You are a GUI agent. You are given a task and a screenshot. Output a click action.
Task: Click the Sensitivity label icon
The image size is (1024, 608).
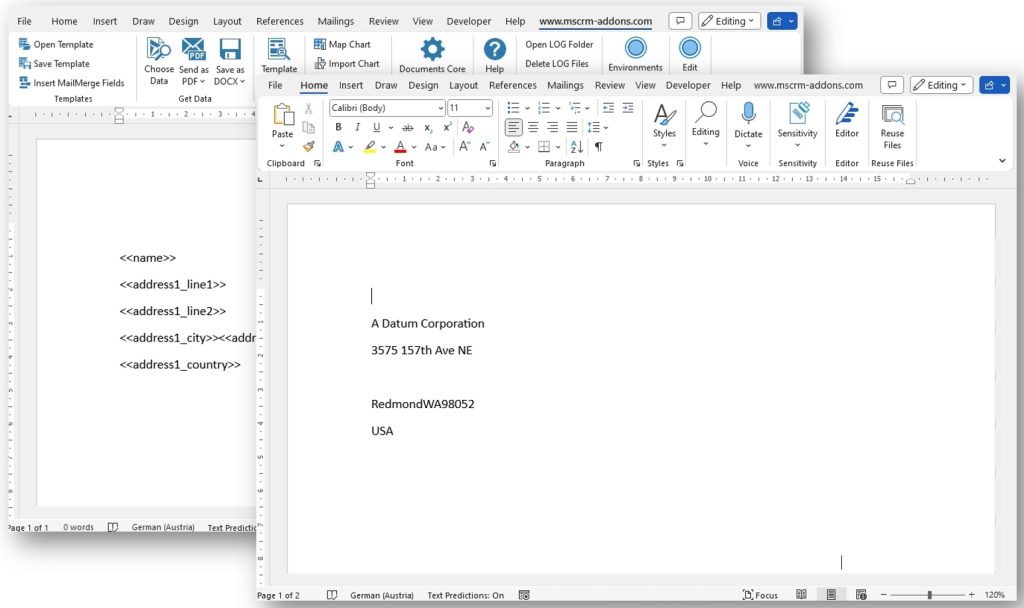click(x=797, y=113)
